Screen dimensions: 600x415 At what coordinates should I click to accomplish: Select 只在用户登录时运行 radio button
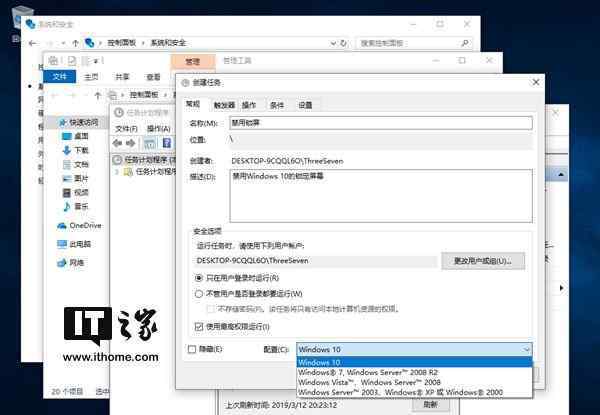[x=198, y=278]
